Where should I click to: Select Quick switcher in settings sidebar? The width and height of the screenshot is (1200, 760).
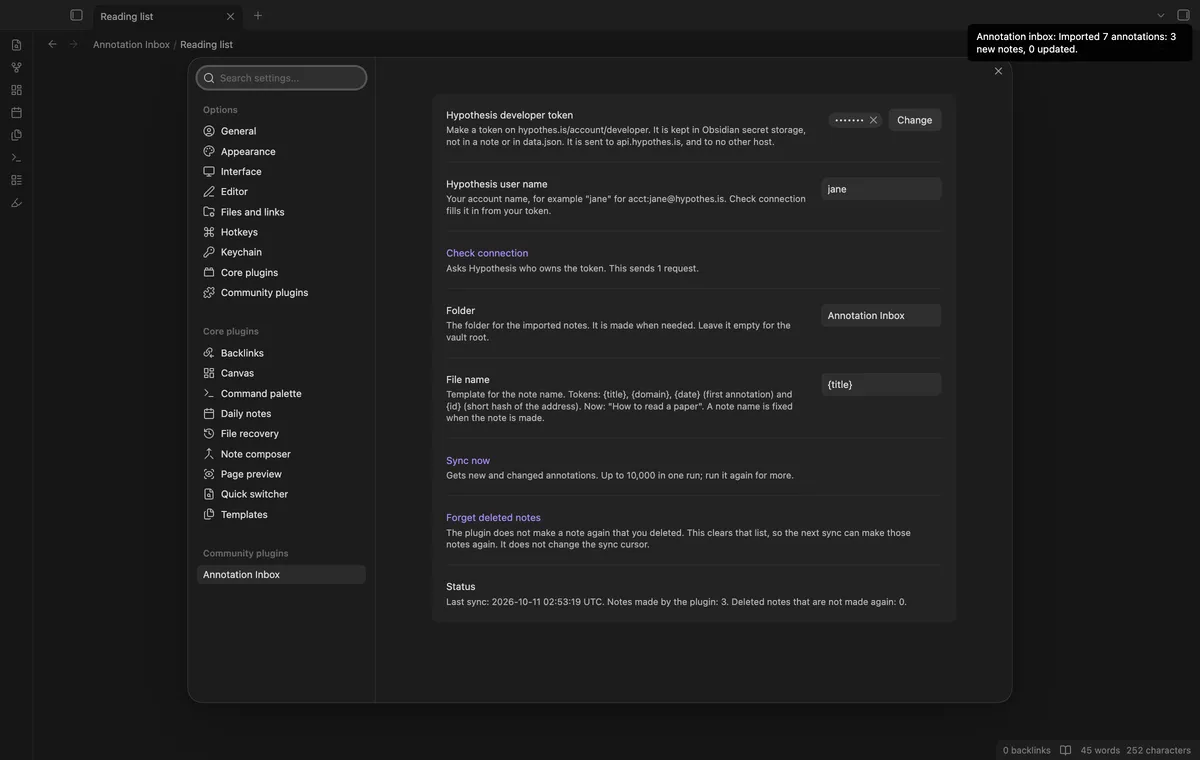tap(282, 494)
